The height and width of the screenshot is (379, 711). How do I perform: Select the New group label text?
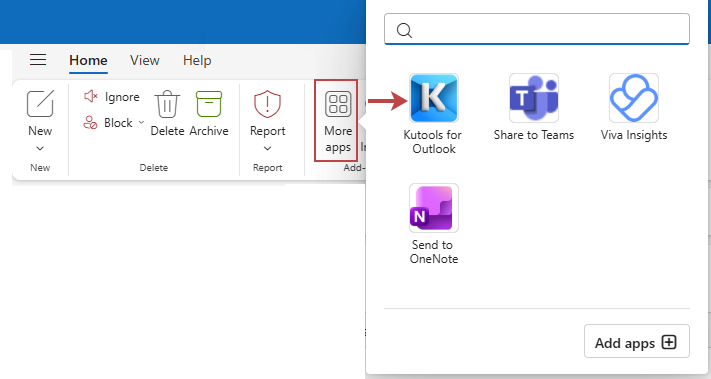coord(40,168)
